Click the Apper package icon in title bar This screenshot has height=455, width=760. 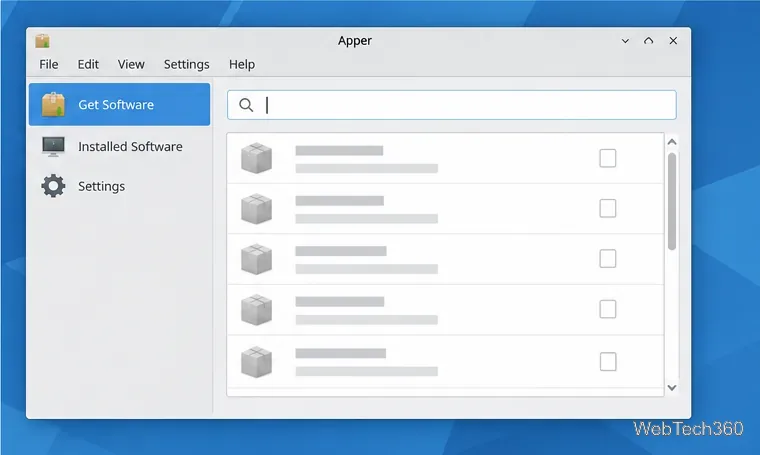click(43, 41)
